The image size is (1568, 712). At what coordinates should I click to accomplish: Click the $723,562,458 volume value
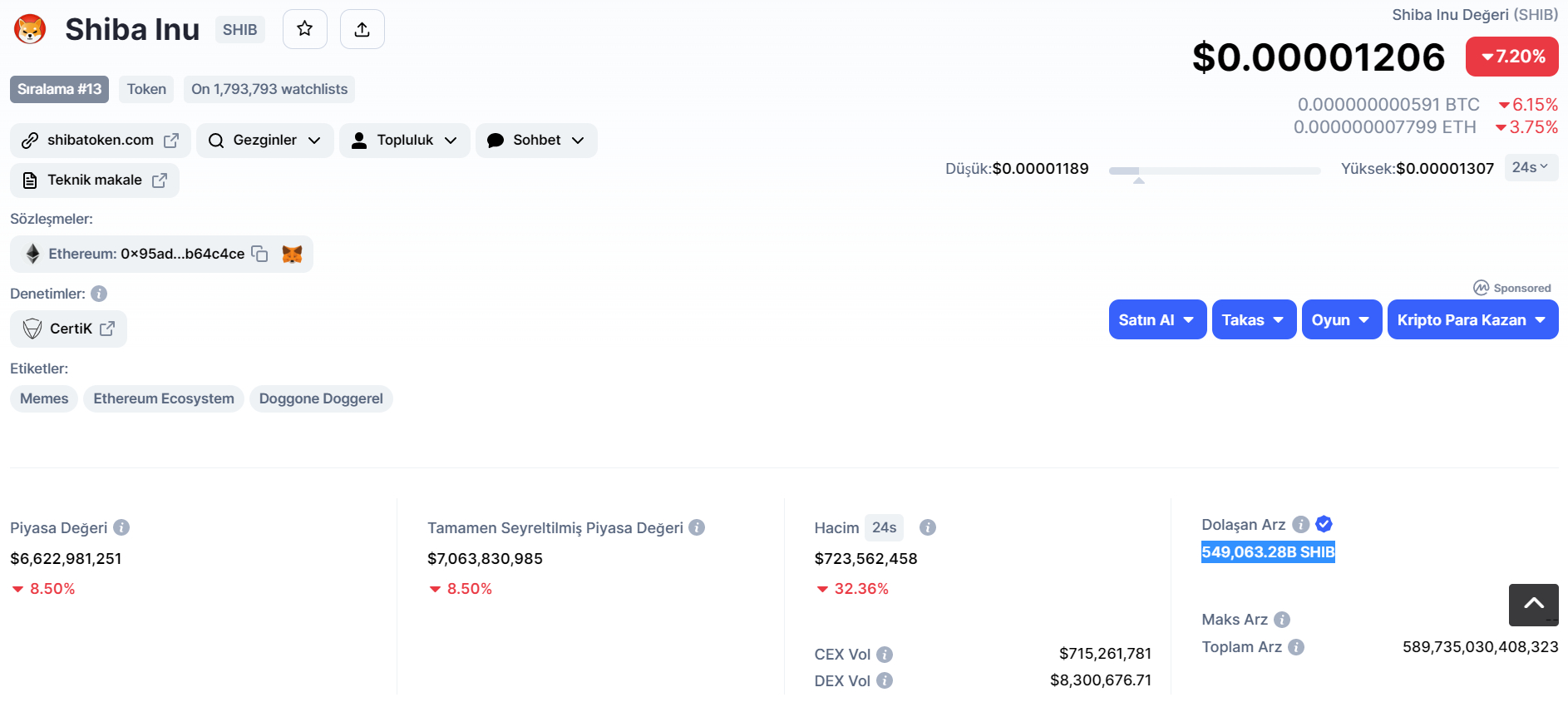click(865, 559)
